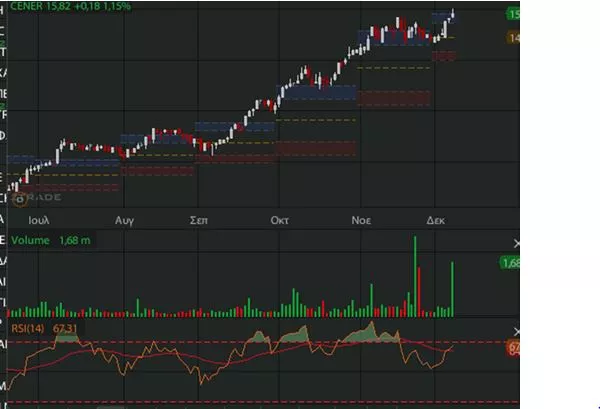Select the Νοε month on time axis
This screenshot has height=409, width=600.
(360, 217)
